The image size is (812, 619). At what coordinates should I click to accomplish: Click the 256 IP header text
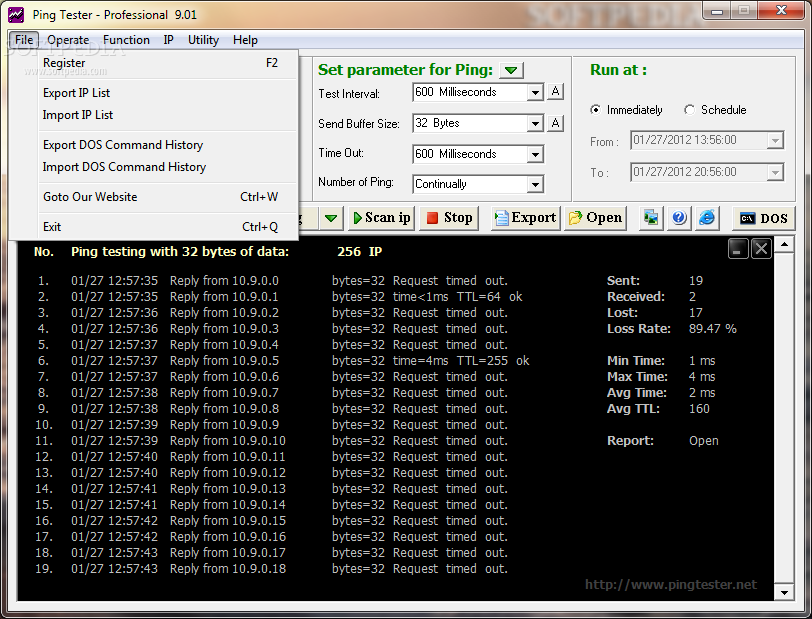pyautogui.click(x=360, y=252)
